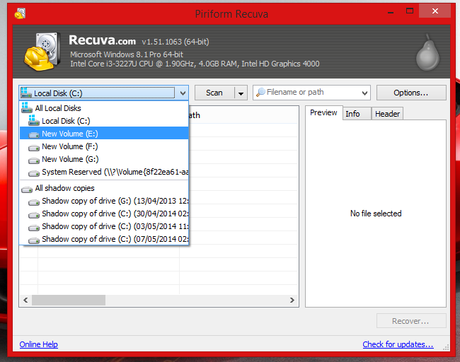Click the scroll left arrow
Image resolution: width=460 pixels, height=362 pixels.
(x=26, y=300)
